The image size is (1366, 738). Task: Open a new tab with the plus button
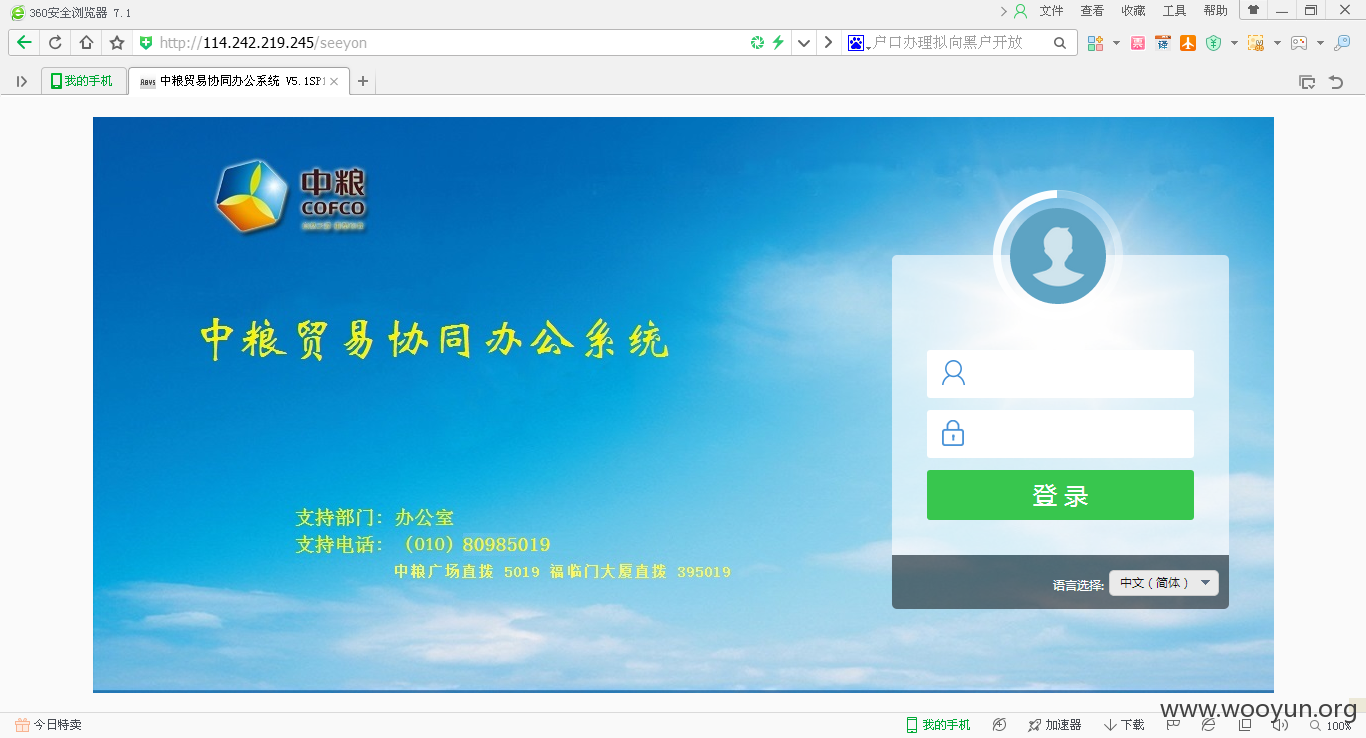(x=363, y=82)
